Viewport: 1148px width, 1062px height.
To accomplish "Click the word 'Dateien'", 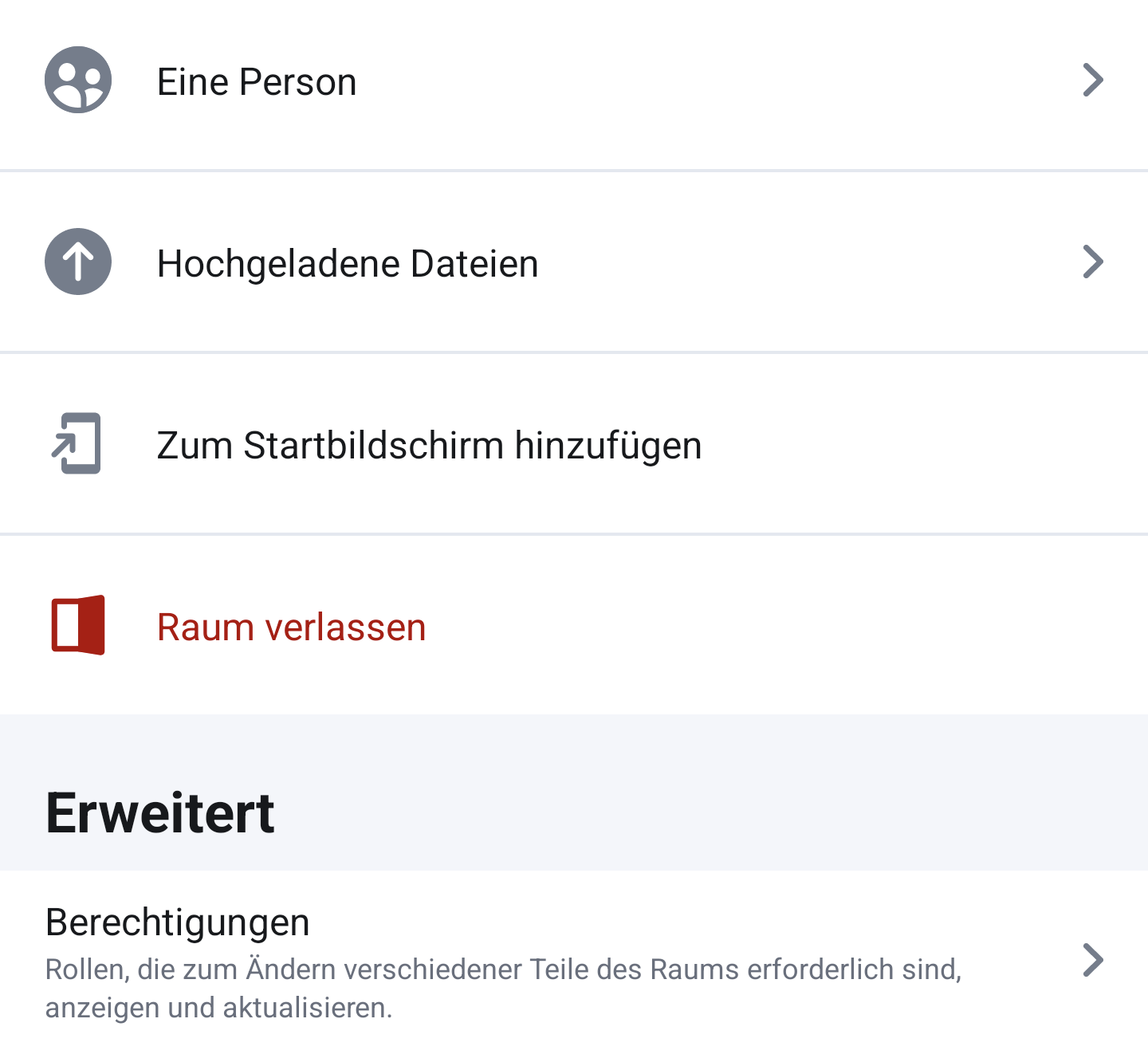I will click(474, 263).
